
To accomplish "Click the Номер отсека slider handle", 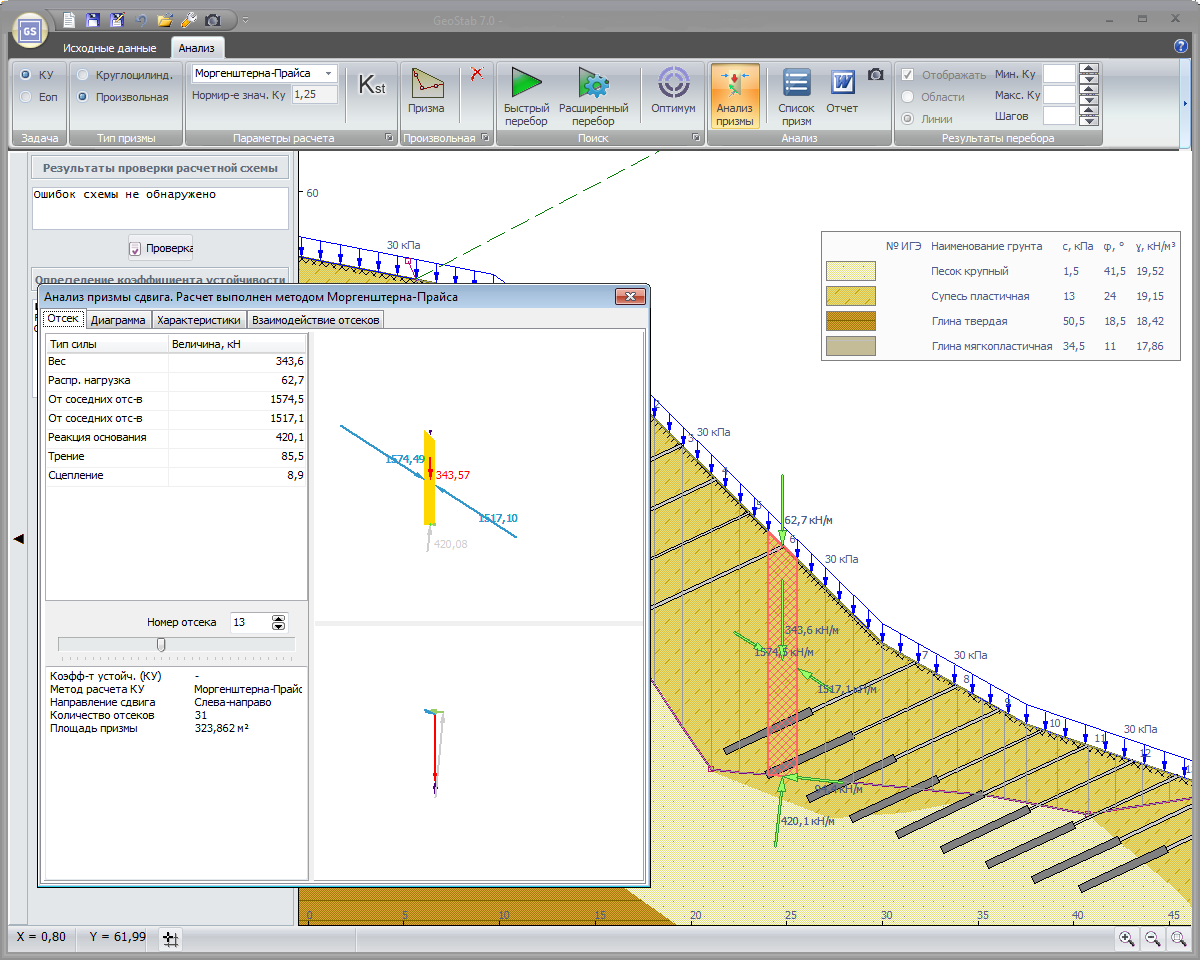I will 161,645.
